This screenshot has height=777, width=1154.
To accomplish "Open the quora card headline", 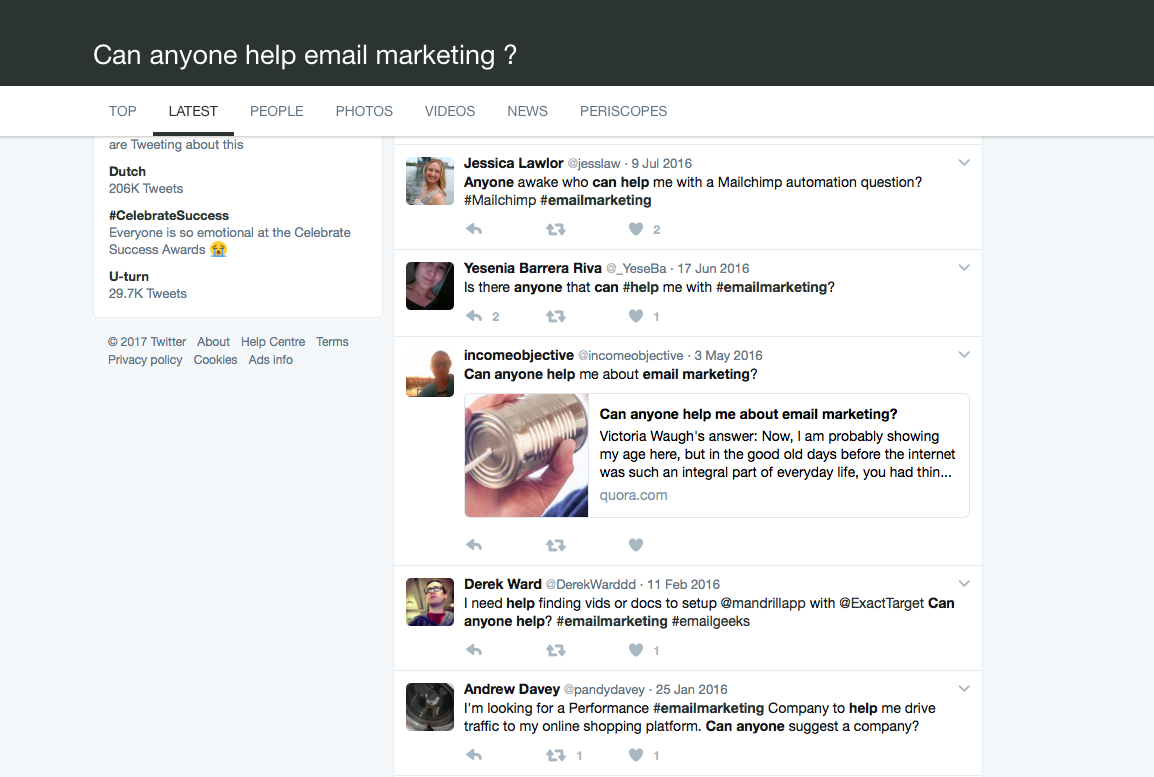I will [x=748, y=414].
